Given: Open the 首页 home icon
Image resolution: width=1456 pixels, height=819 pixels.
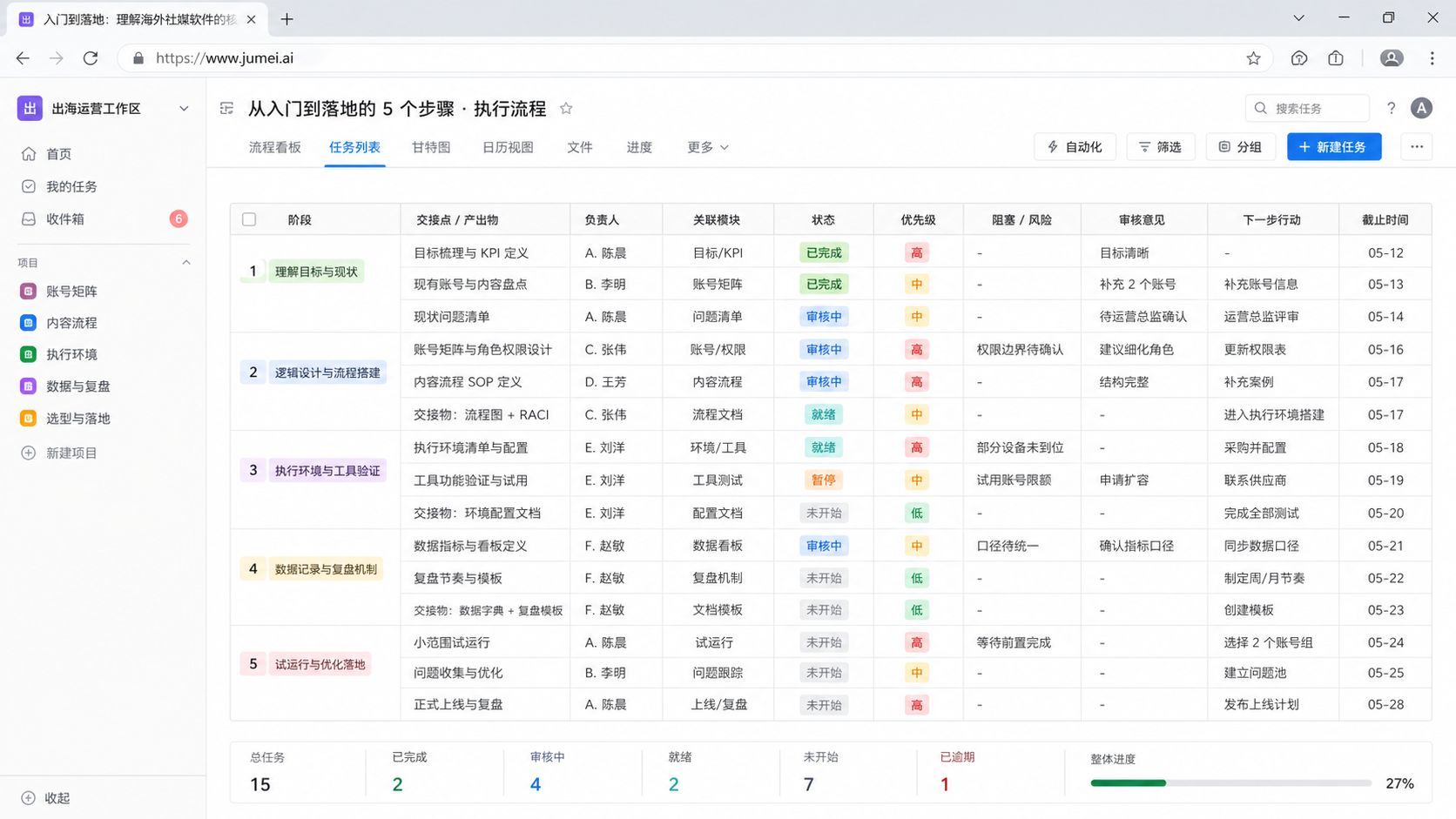Looking at the screenshot, I should 29,154.
